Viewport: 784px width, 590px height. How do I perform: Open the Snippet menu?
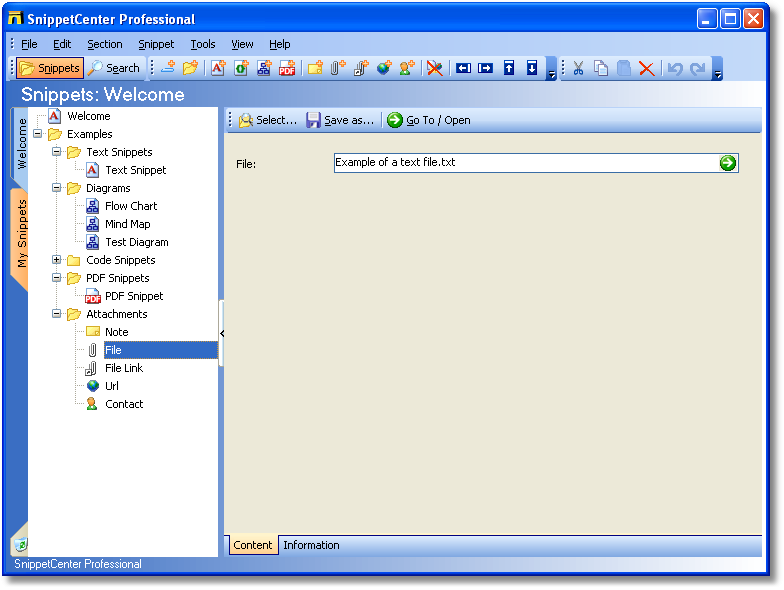[156, 44]
